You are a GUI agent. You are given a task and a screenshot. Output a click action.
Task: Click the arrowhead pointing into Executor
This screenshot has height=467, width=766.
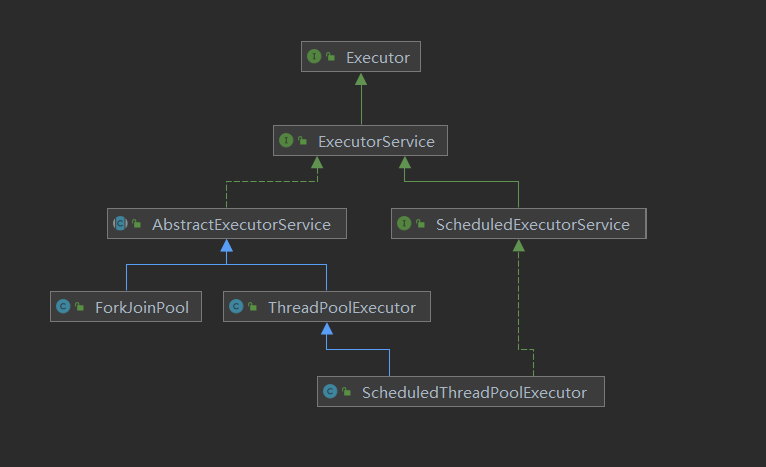[x=361, y=79]
